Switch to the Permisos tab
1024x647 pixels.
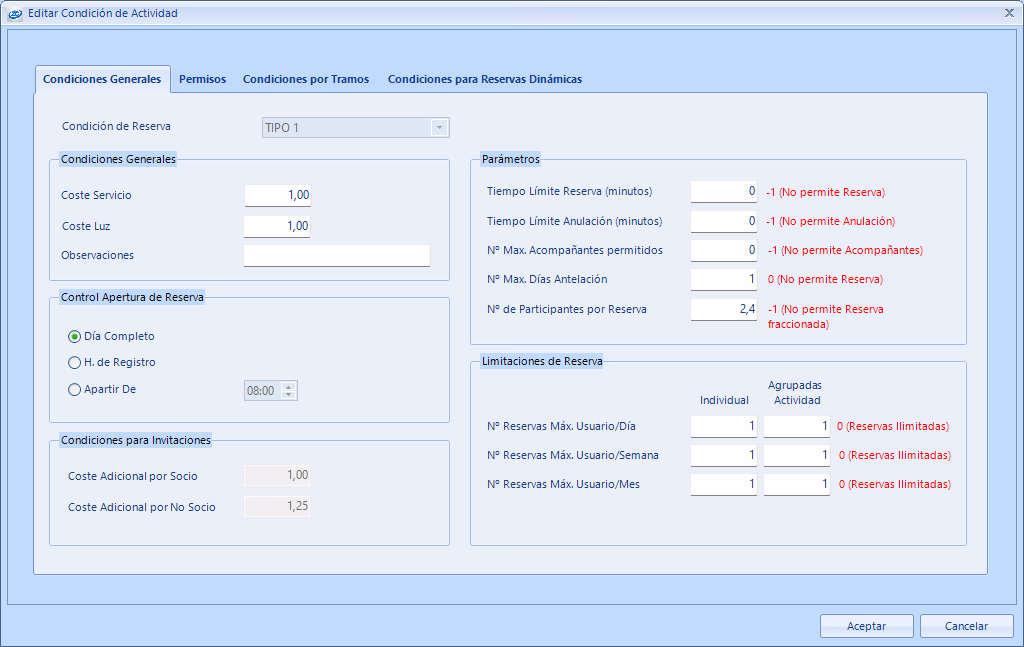[x=202, y=79]
